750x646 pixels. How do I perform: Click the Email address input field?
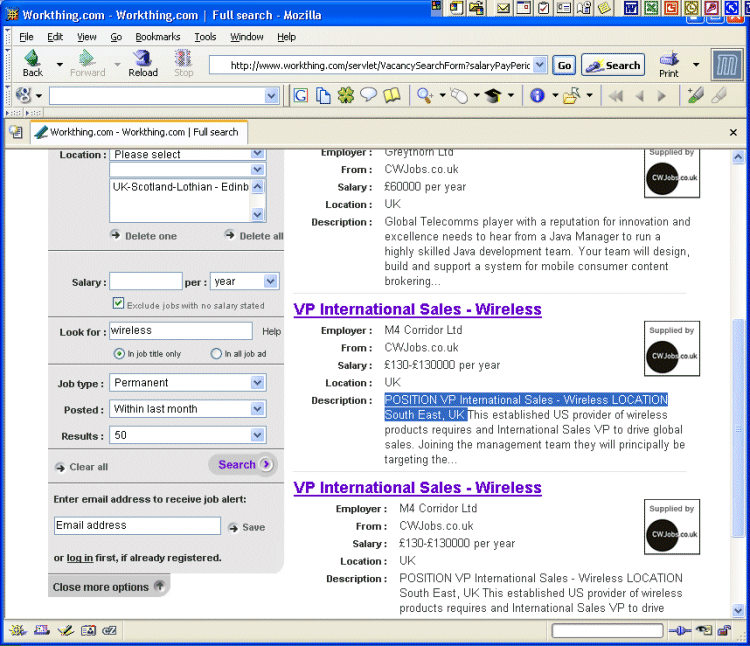[137, 526]
